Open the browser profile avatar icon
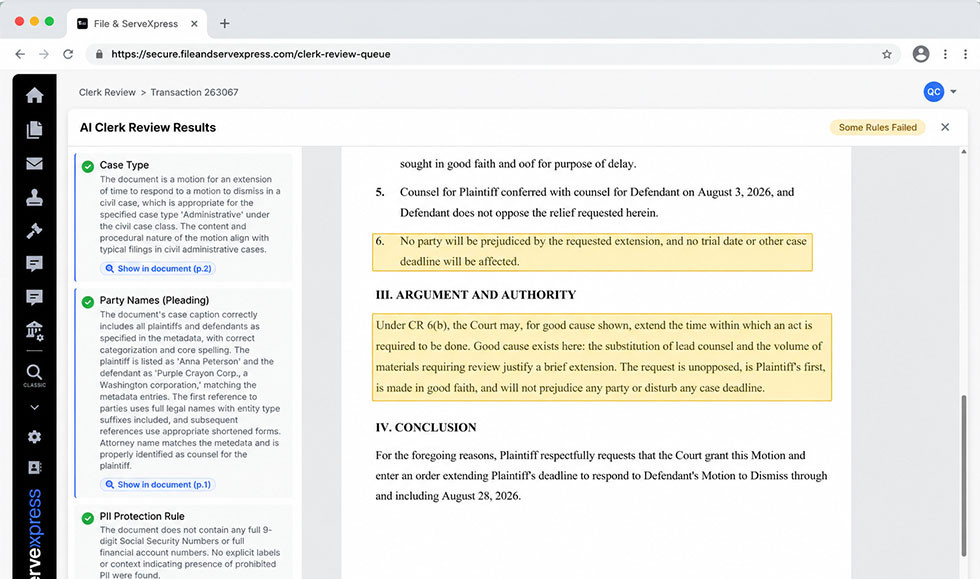Viewport: 980px width, 579px height. pyautogui.click(x=921, y=54)
